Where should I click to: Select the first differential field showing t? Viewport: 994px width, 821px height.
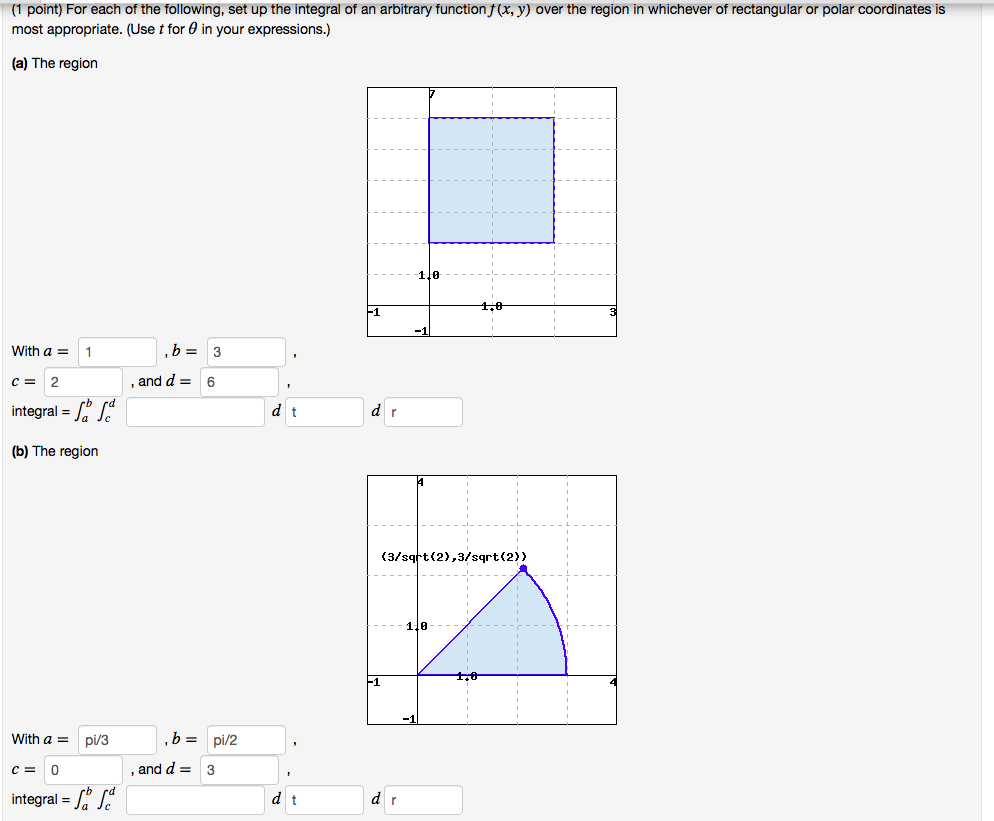click(324, 411)
